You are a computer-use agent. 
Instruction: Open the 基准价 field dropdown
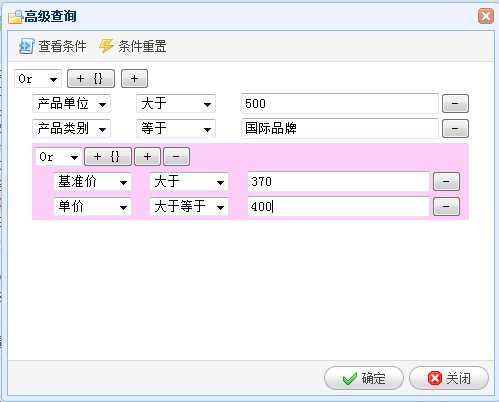coord(92,182)
